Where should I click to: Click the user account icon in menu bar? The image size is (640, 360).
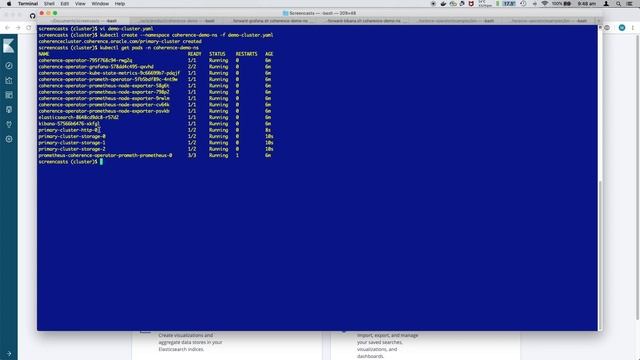click(x=606, y=4)
